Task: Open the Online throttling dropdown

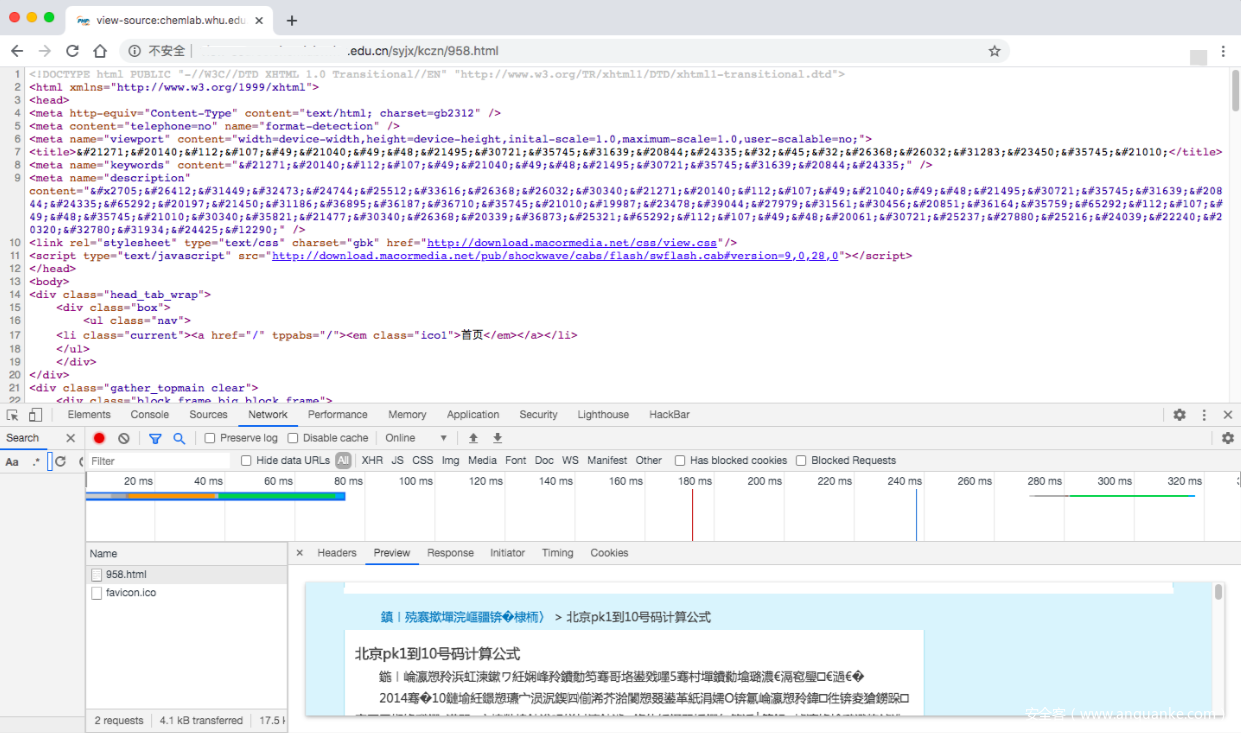Action: click(x=416, y=438)
